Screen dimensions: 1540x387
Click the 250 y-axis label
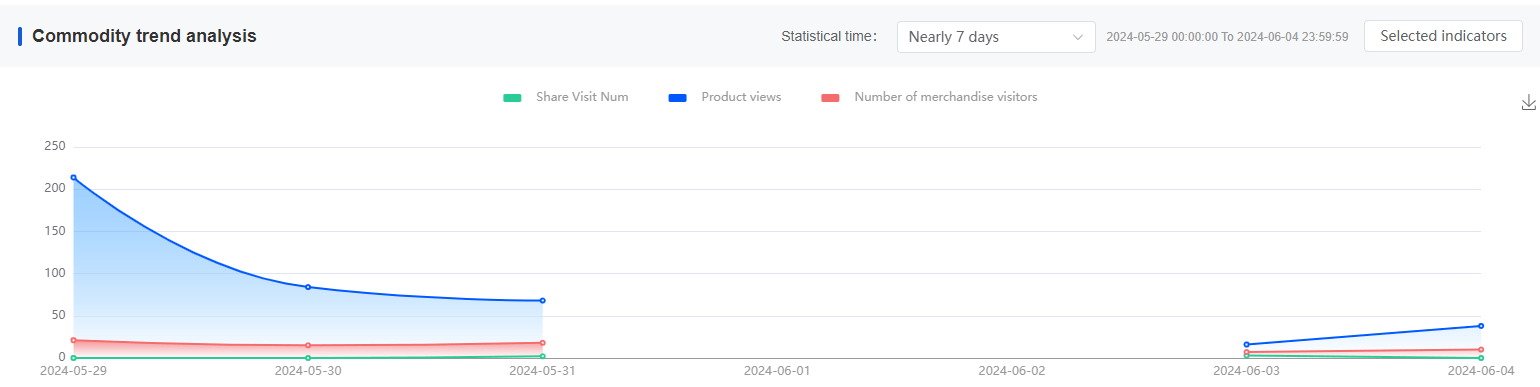pos(55,147)
